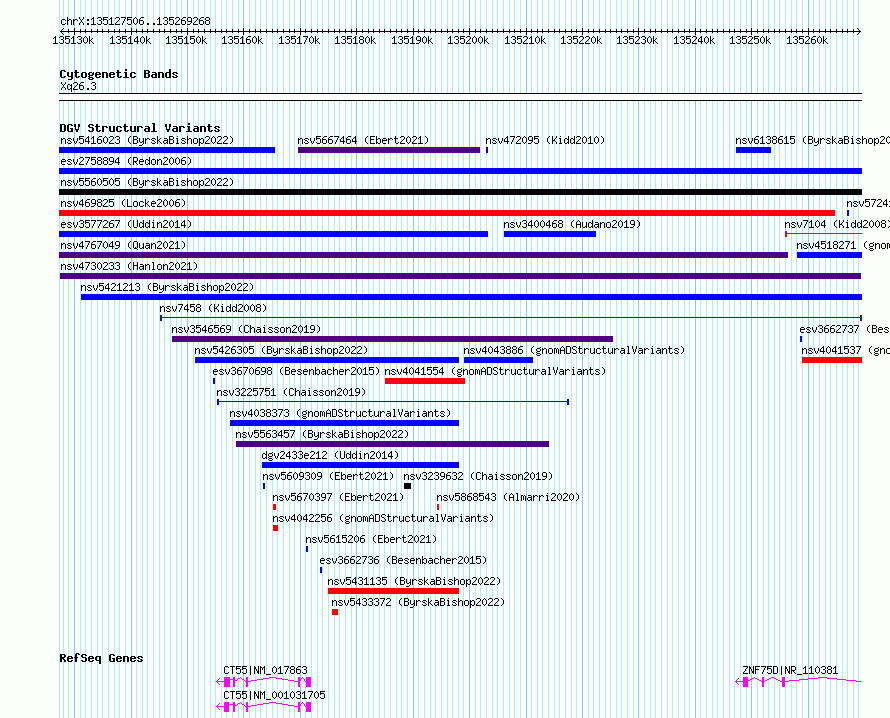Click nsv3546569 (Chaisson2019) label

(x=246, y=329)
